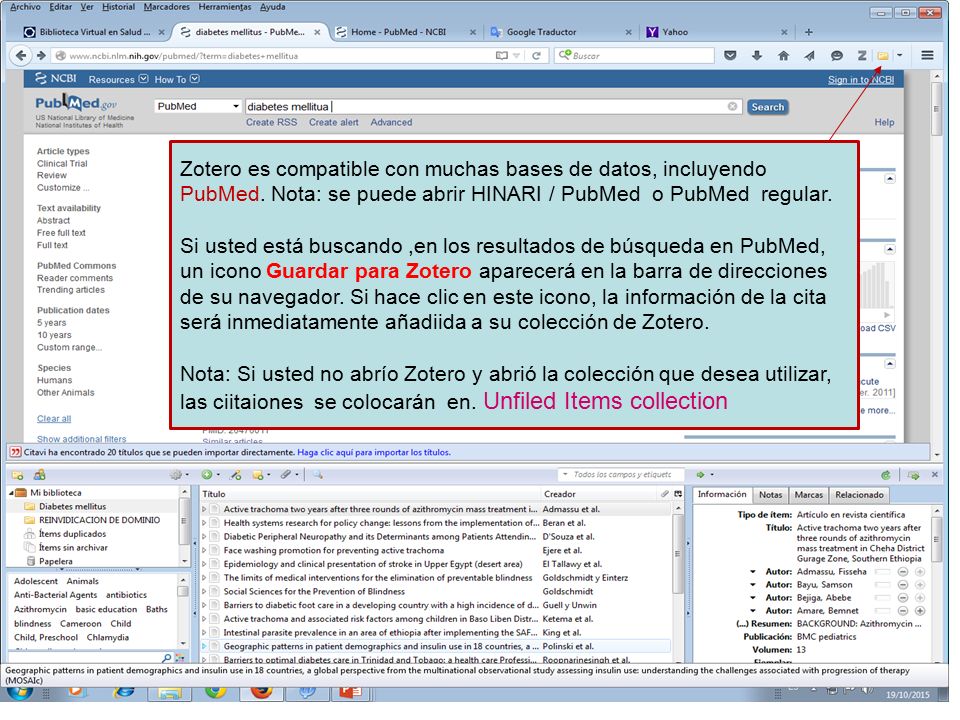Open the Marcadores menu
960x720 pixels.
[167, 7]
